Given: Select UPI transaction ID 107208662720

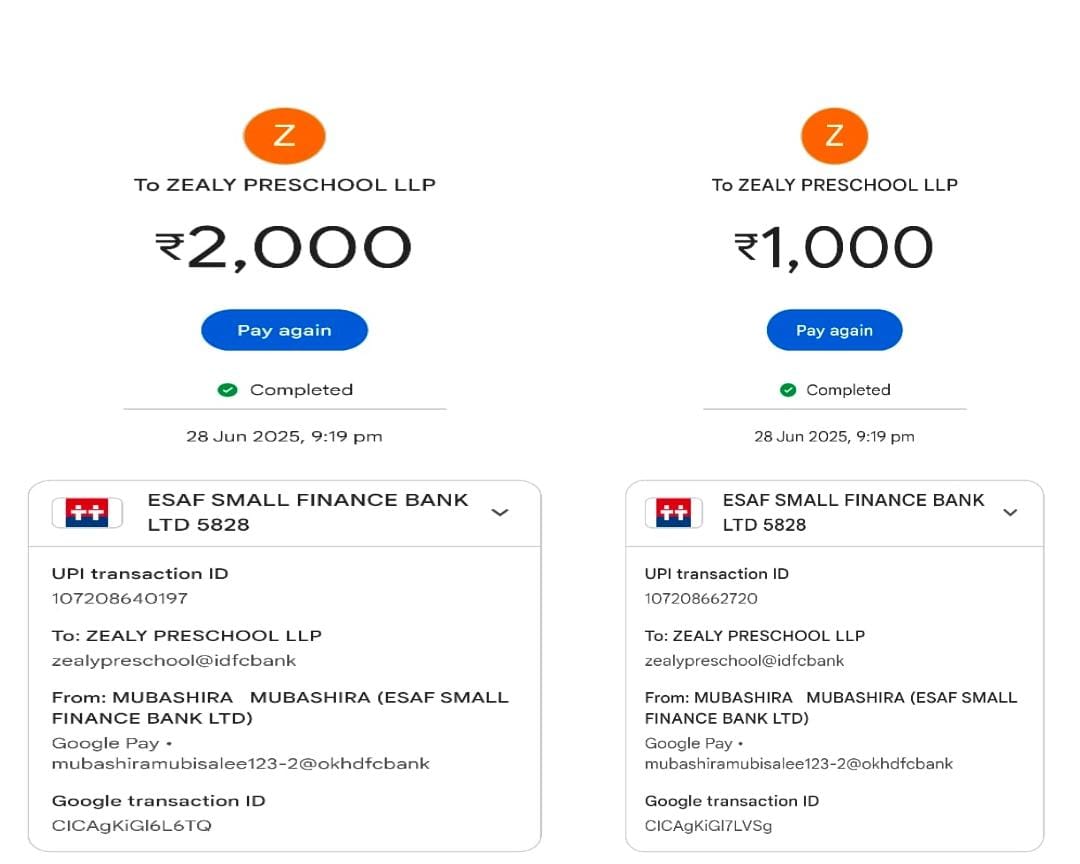Looking at the screenshot, I should click(701, 599).
